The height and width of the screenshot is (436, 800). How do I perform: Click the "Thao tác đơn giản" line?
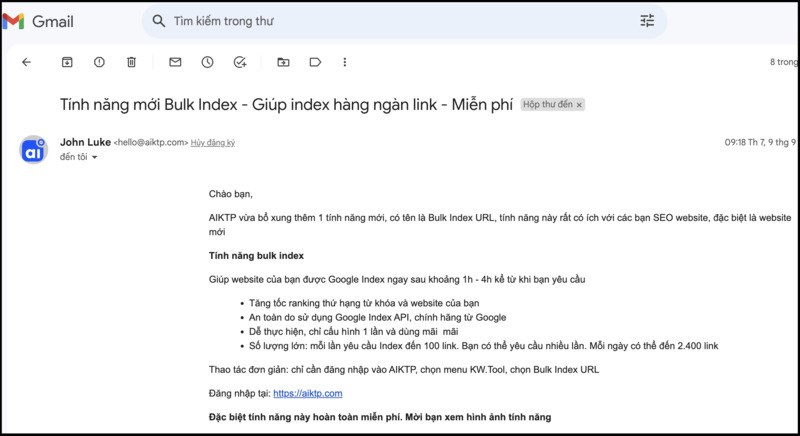[x=404, y=369]
